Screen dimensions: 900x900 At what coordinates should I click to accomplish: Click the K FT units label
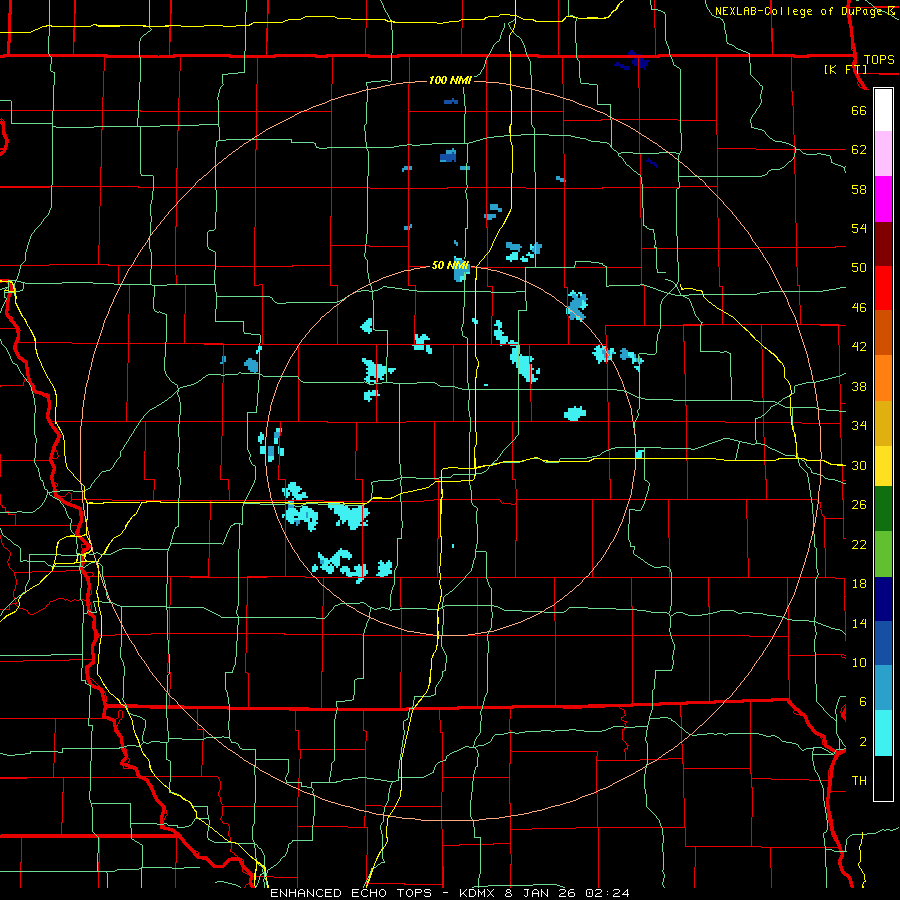tap(845, 70)
